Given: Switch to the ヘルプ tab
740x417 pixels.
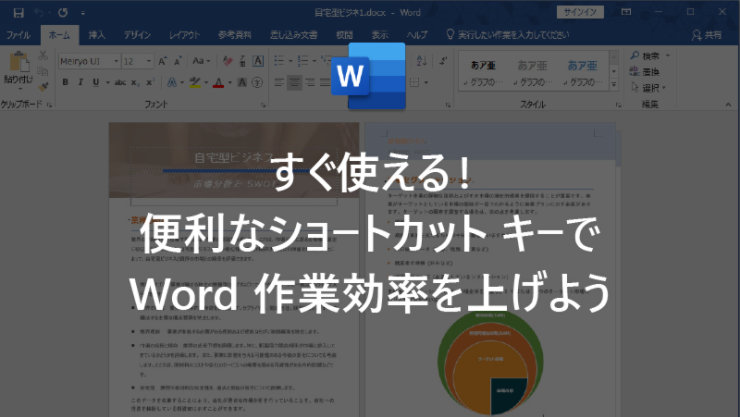Looking at the screenshot, I should [x=417, y=35].
